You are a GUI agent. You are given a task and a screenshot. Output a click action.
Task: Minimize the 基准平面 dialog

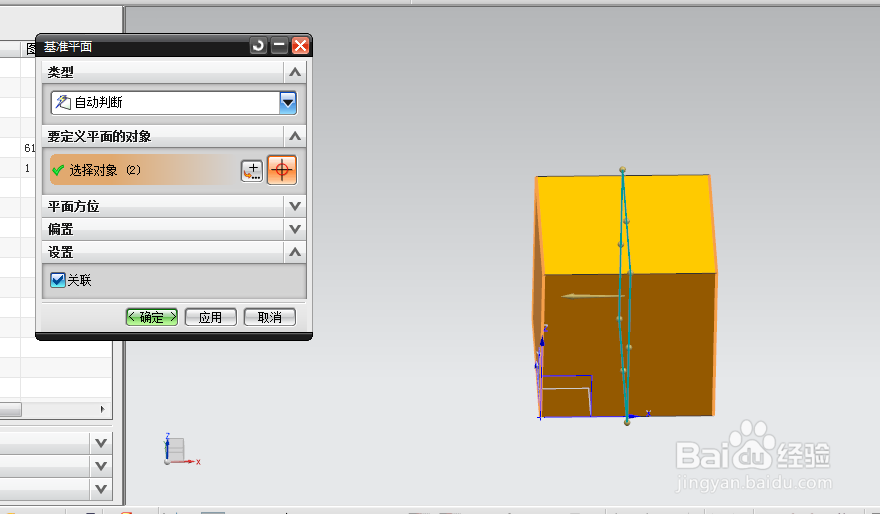coord(279,45)
